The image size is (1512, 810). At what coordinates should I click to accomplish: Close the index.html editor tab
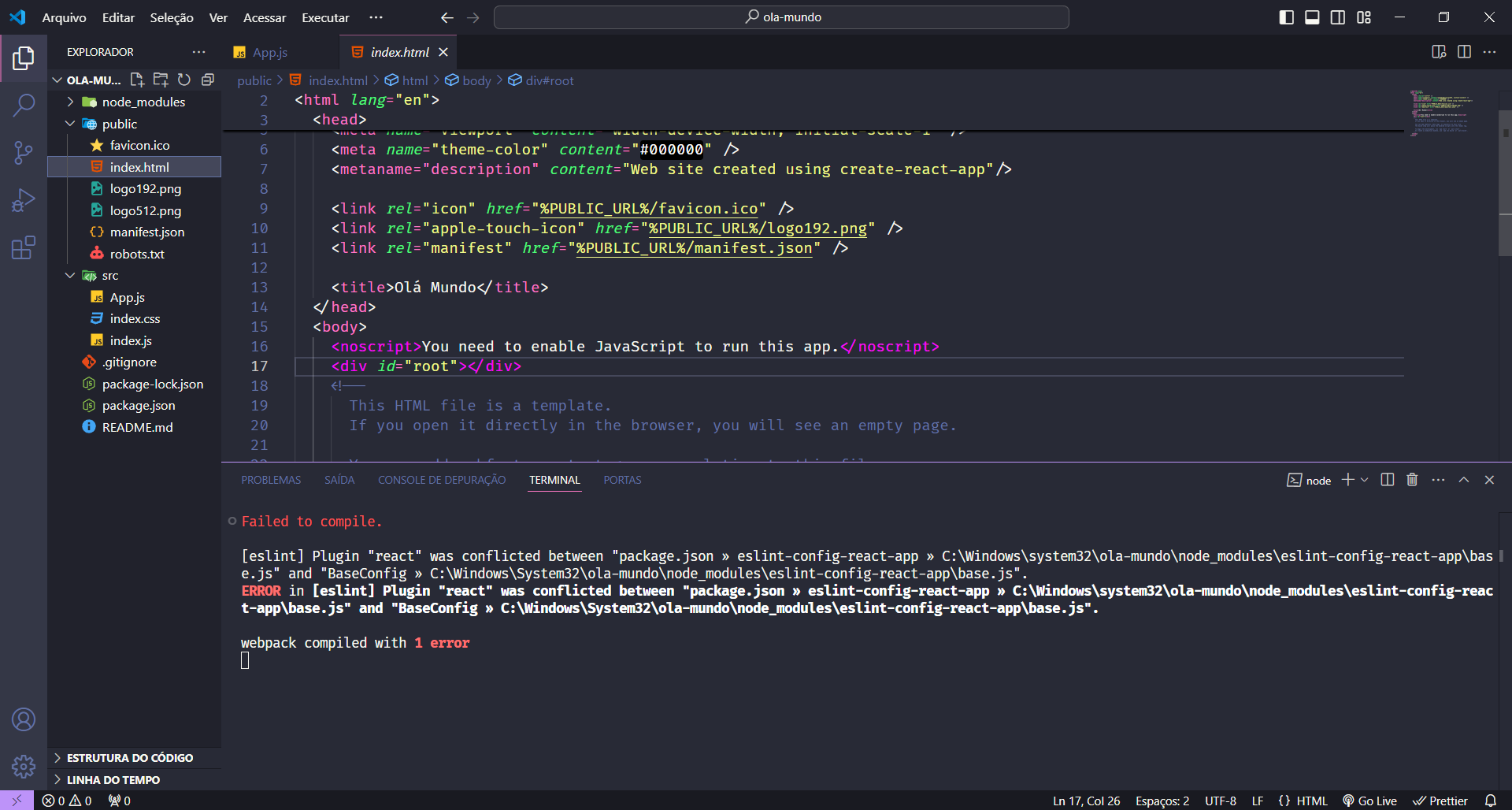coord(443,52)
